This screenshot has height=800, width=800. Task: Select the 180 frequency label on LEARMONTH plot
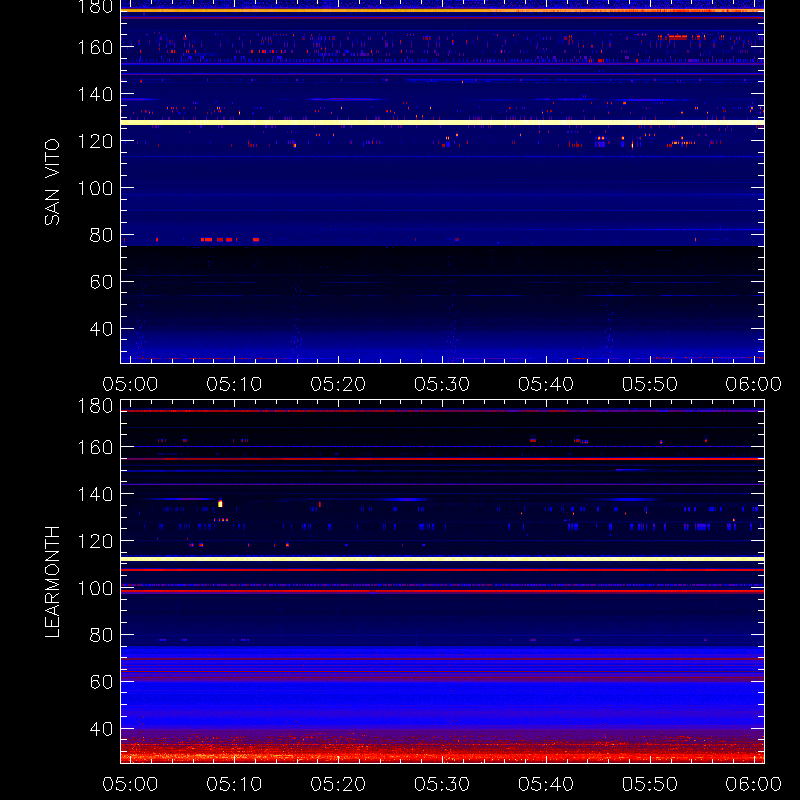click(95, 406)
